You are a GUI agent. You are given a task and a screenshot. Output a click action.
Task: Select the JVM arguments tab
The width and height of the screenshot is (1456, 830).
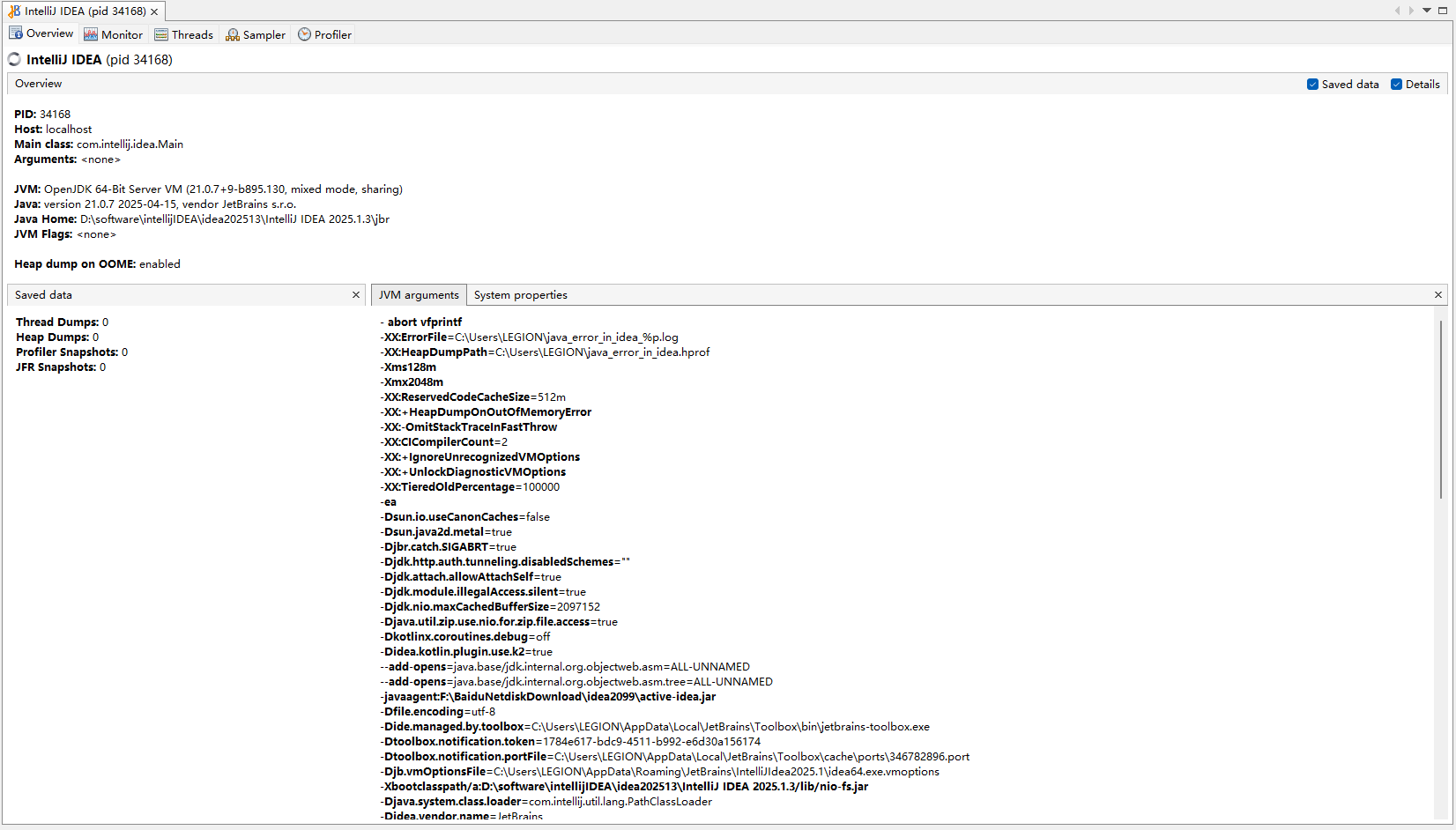419,295
